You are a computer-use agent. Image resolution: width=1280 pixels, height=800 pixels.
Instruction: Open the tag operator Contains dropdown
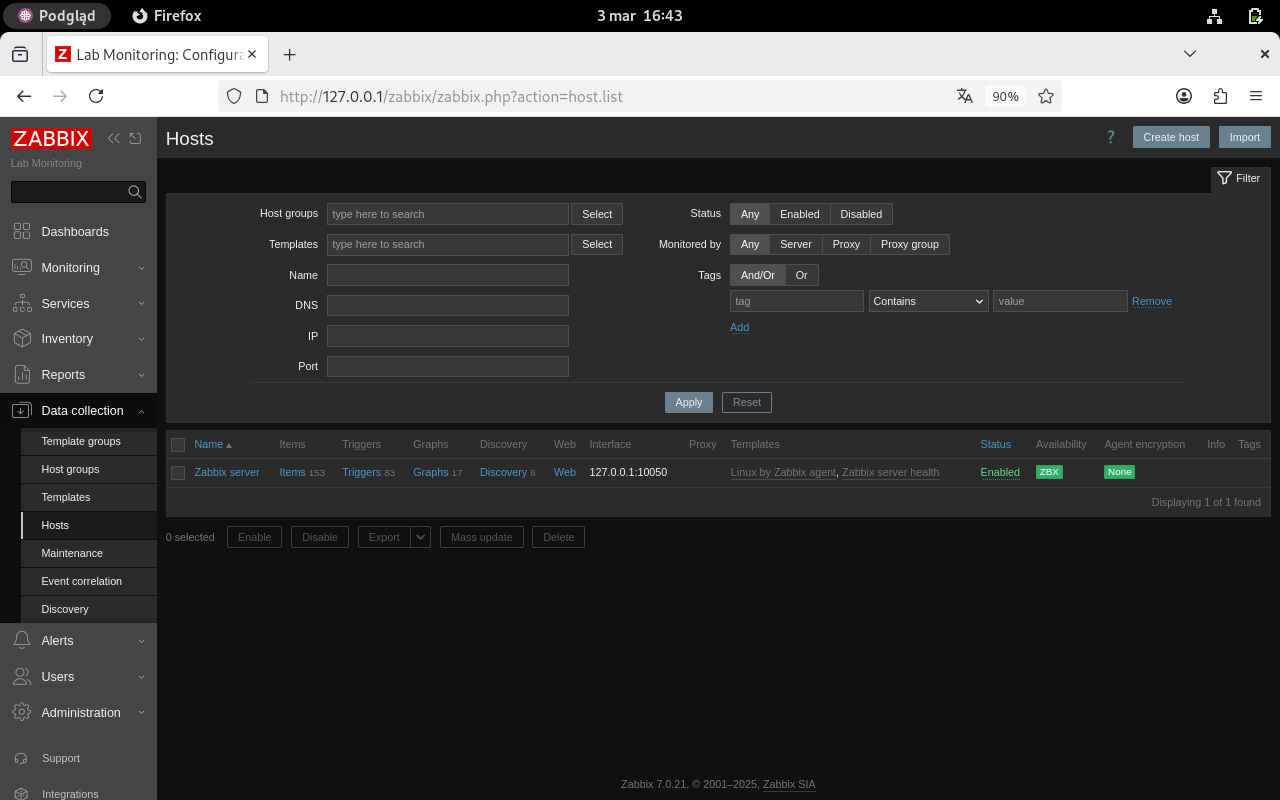point(928,301)
